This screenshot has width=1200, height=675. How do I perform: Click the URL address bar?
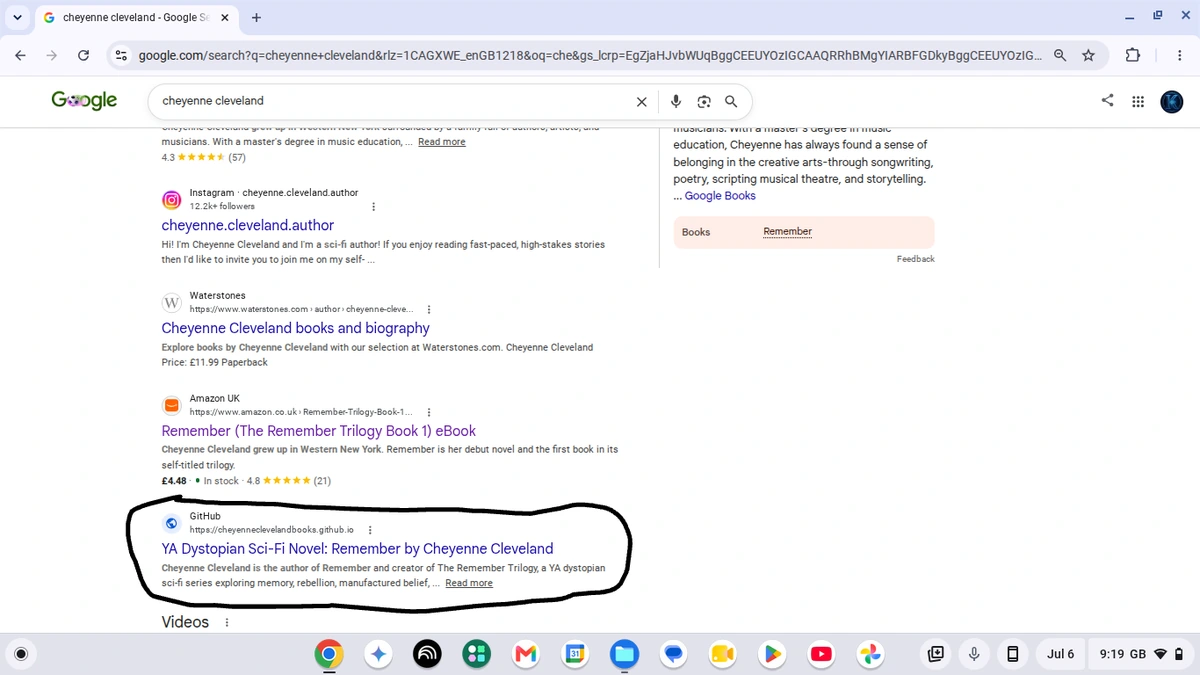point(588,55)
